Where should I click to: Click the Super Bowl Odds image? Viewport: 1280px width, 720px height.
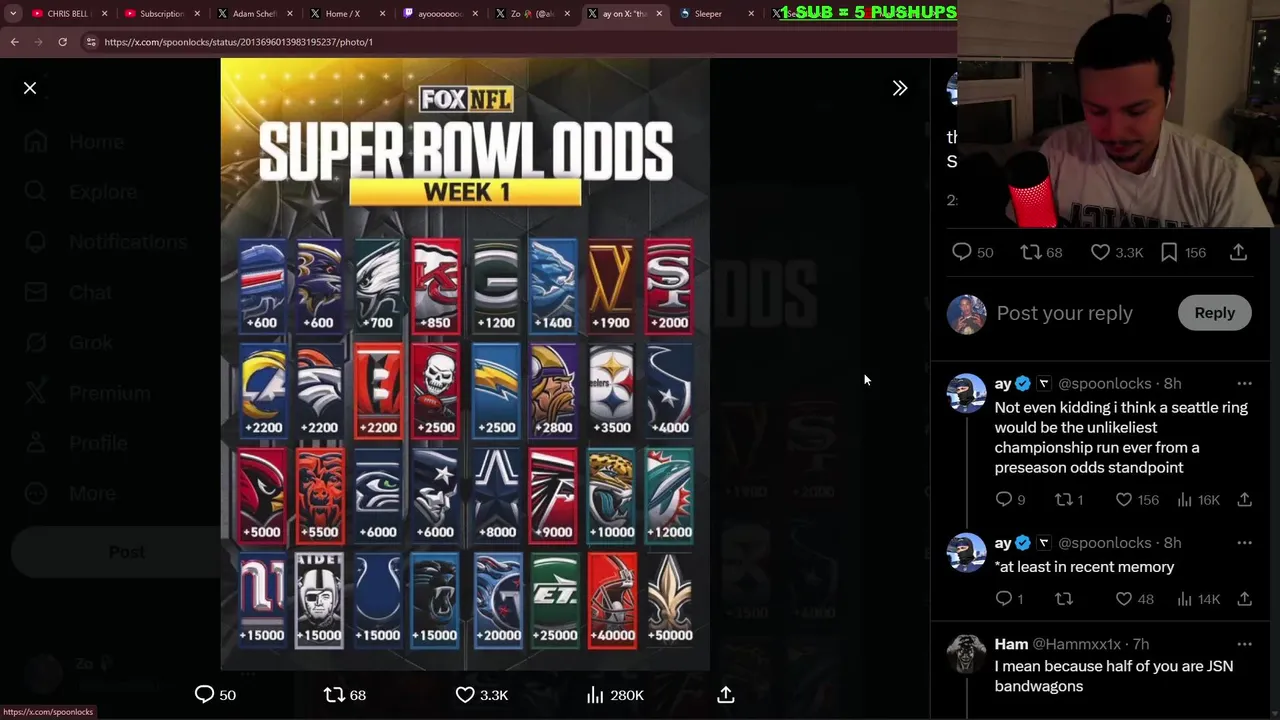465,363
